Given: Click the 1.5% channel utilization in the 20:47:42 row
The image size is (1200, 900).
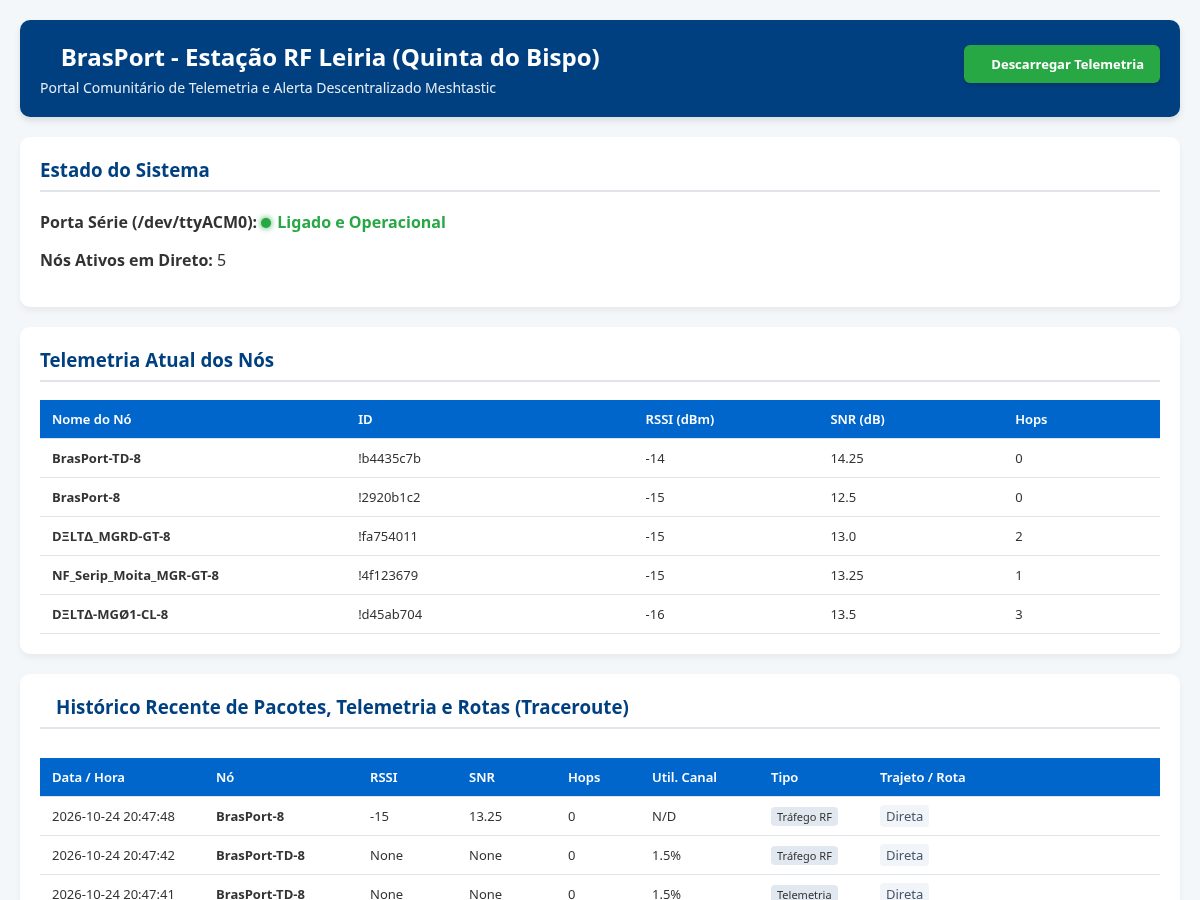Looking at the screenshot, I should pyautogui.click(x=666, y=855).
